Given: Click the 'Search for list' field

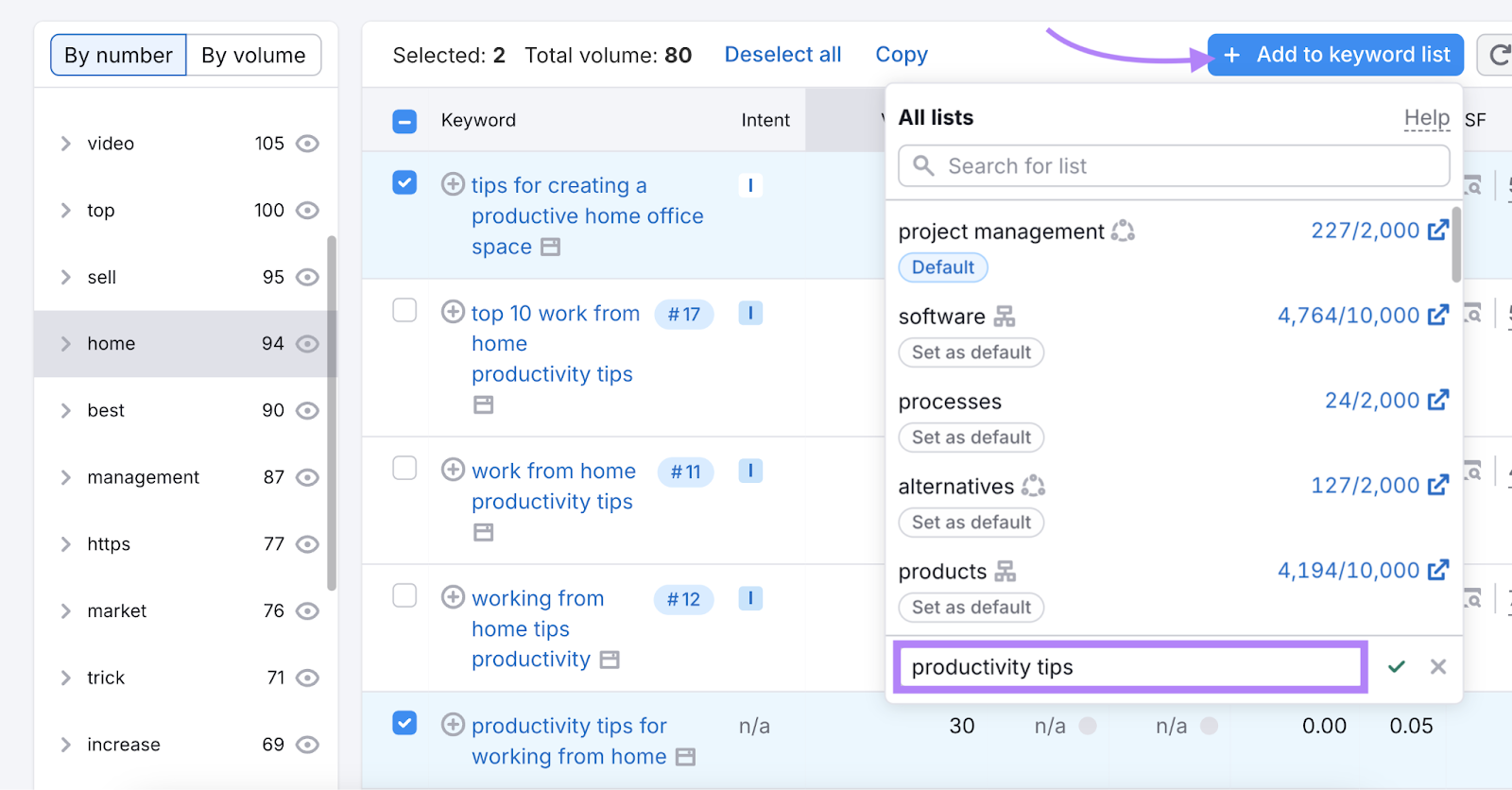Looking at the screenshot, I should [1174, 166].
